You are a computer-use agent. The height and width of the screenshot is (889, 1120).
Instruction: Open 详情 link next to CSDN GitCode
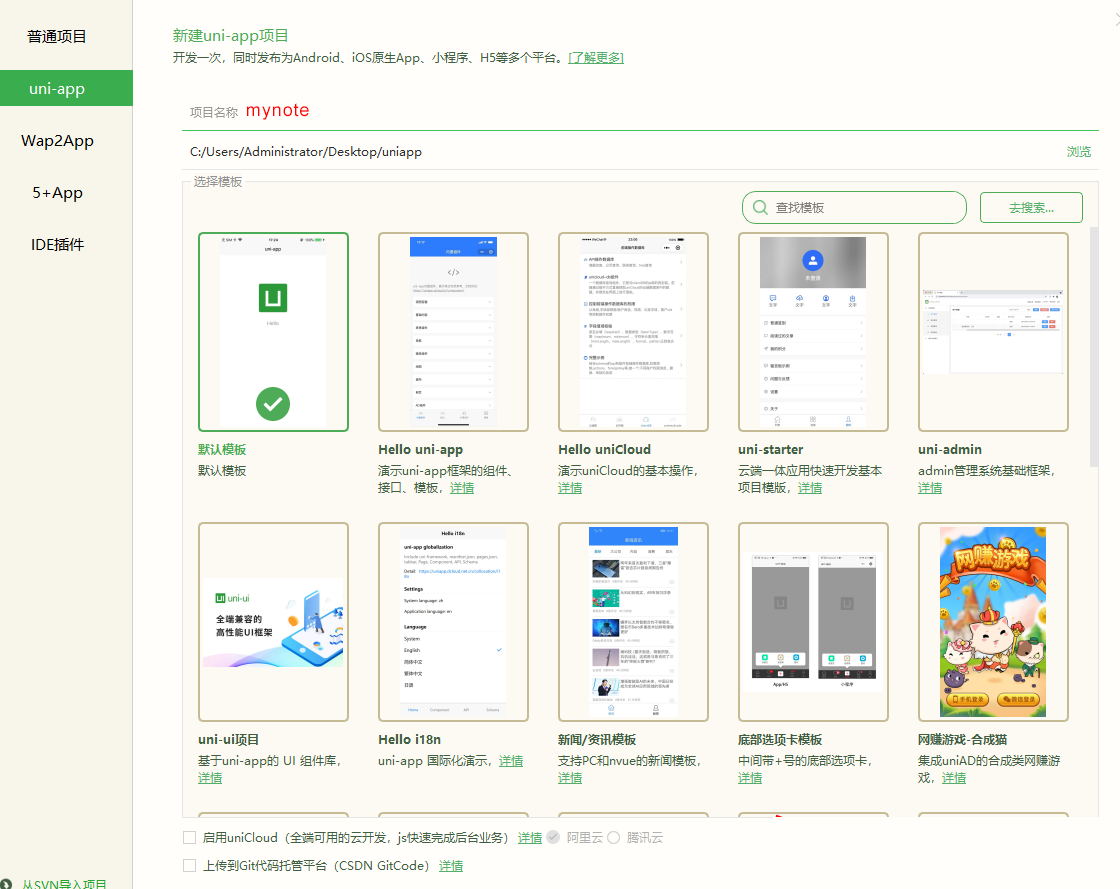click(451, 865)
